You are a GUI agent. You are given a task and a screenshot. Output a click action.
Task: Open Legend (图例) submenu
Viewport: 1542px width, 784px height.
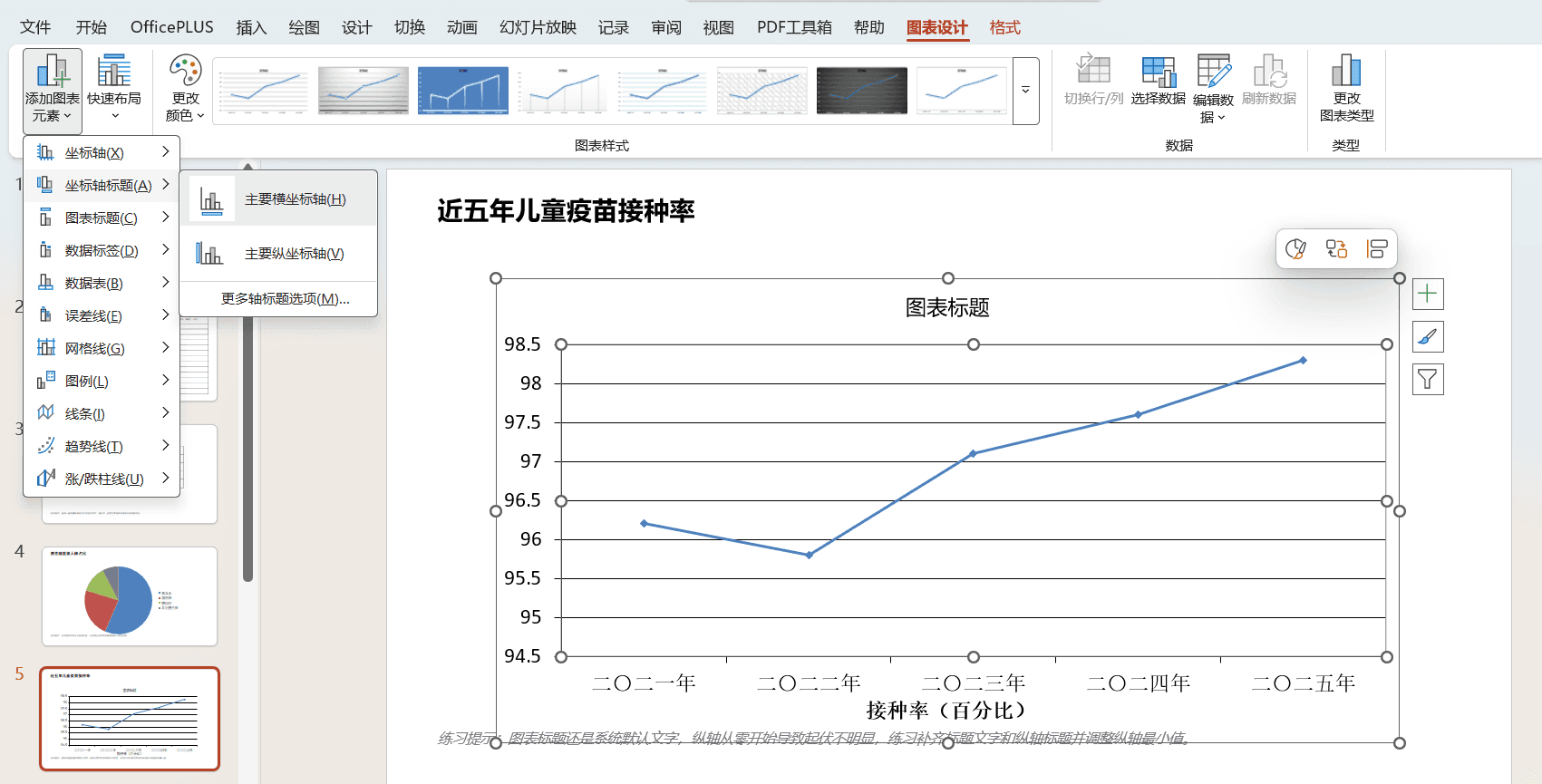coord(102,381)
